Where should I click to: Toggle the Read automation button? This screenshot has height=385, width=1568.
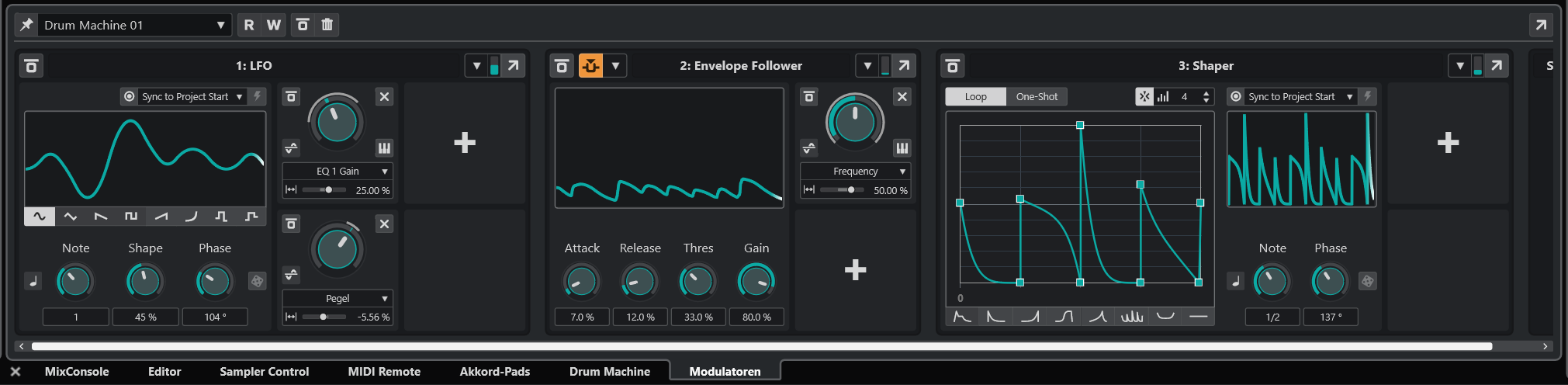point(249,25)
